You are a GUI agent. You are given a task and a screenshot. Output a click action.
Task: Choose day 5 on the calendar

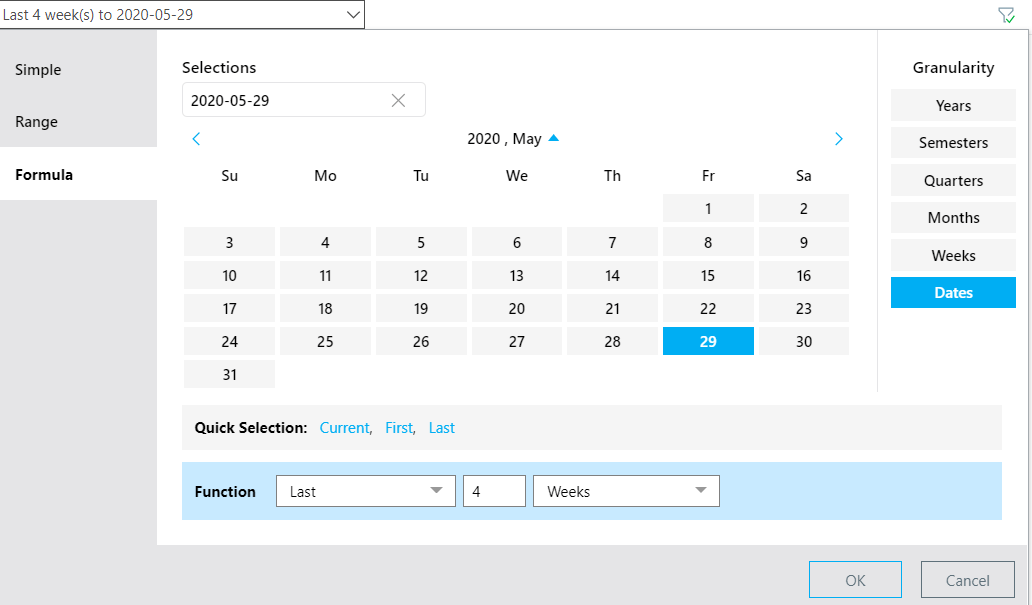[x=421, y=242]
